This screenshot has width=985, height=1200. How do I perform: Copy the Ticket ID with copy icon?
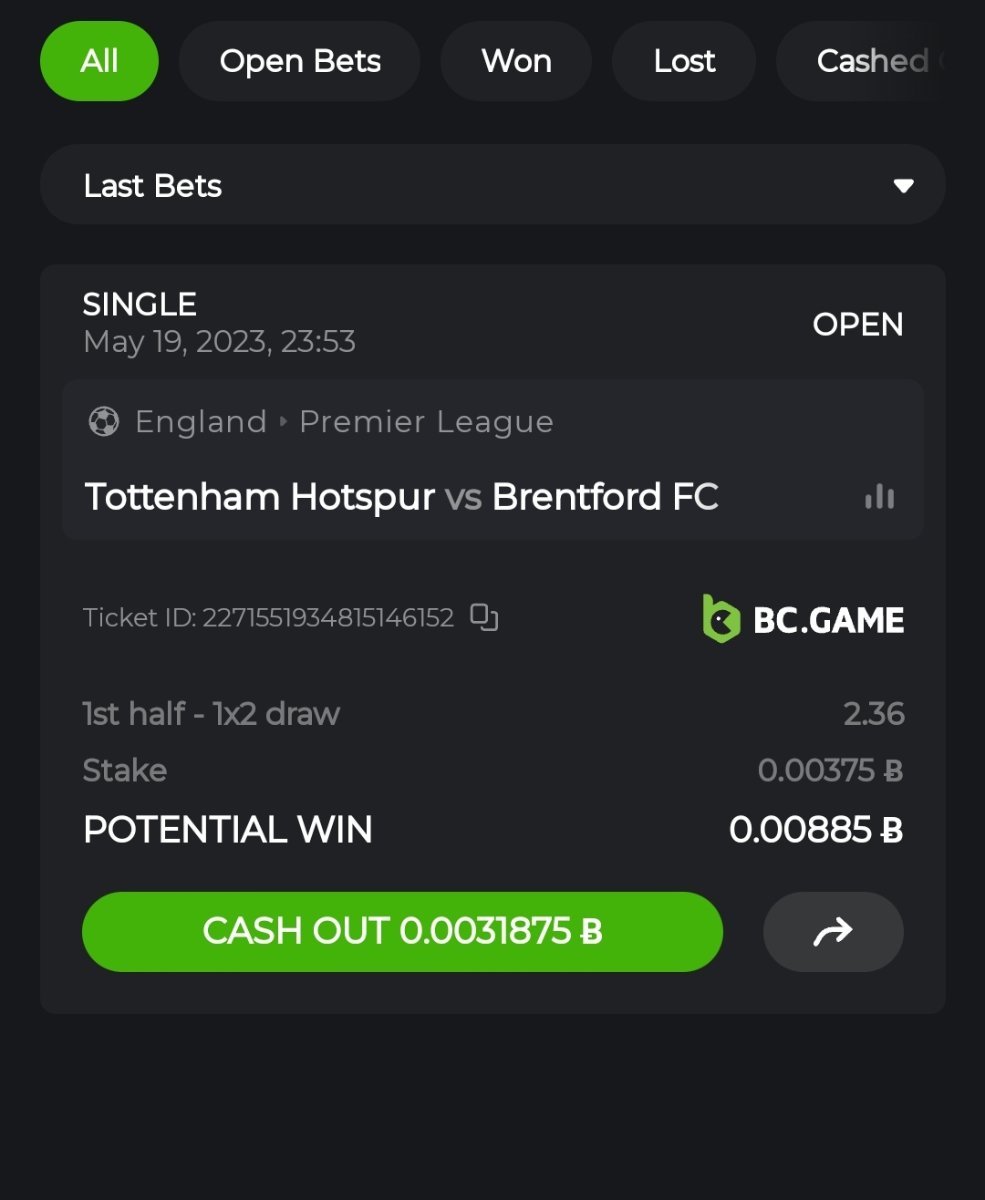[484, 618]
